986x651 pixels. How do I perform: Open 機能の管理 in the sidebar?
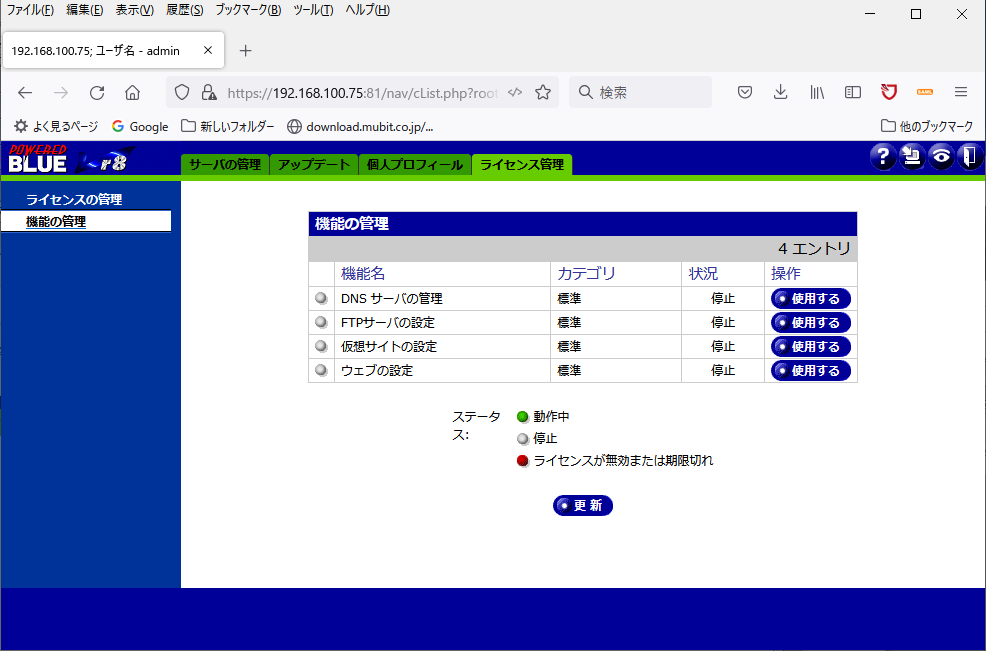(x=56, y=221)
